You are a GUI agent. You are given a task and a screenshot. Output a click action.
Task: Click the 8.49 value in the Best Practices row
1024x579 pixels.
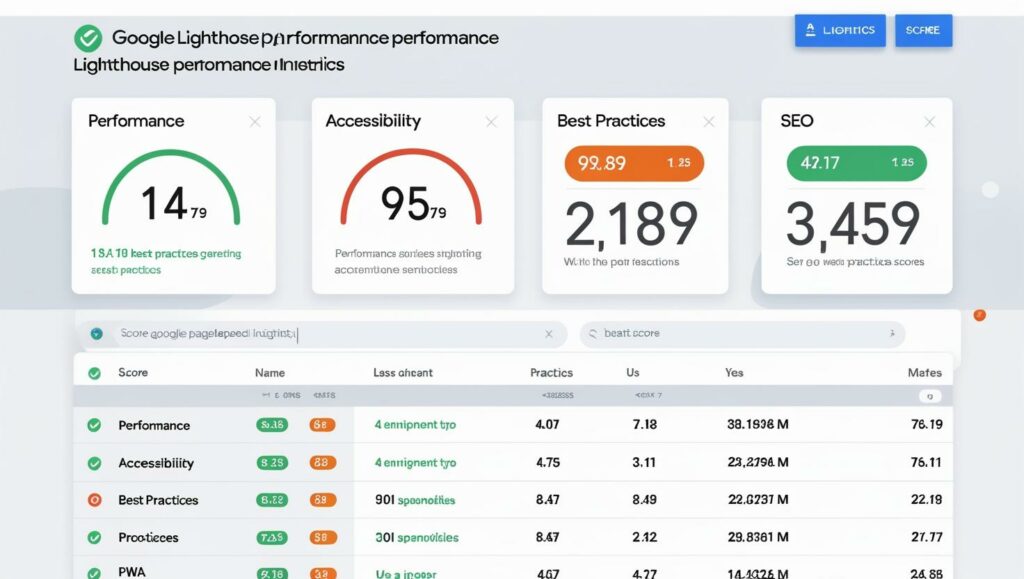[645, 500]
